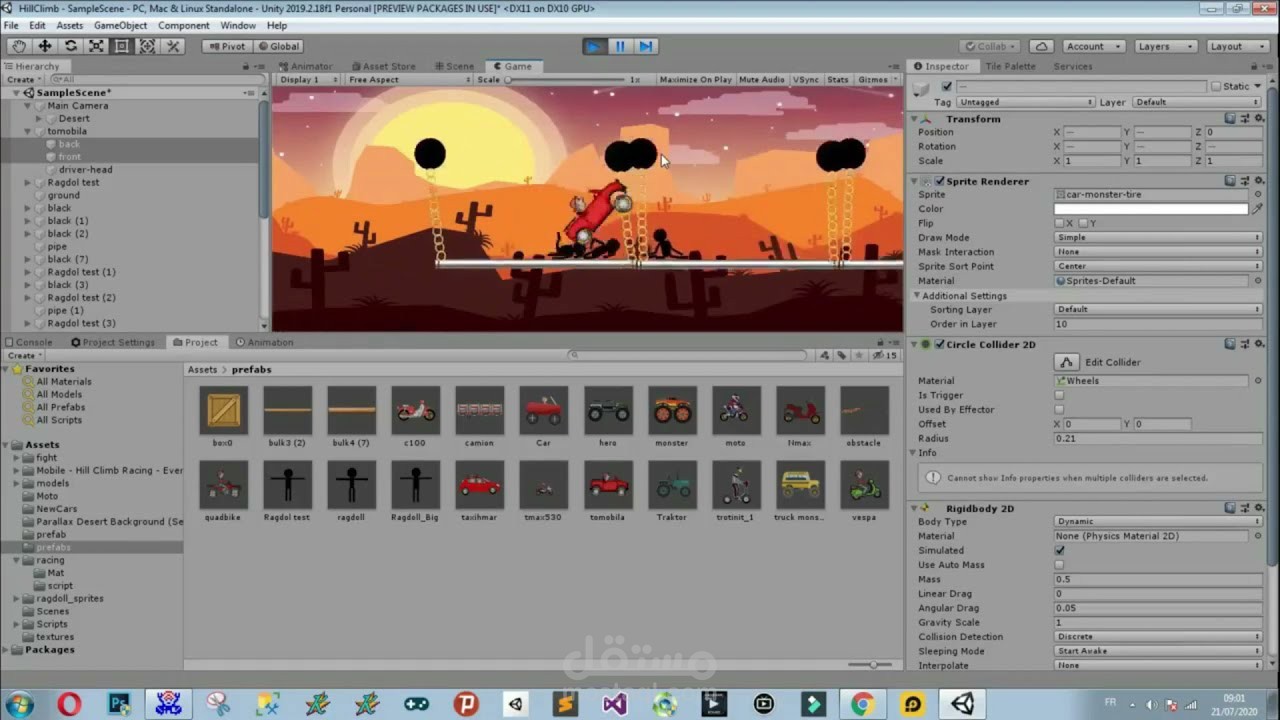Click the Edit Collider icon button
Screen dimensions: 1280x720
(1067, 362)
